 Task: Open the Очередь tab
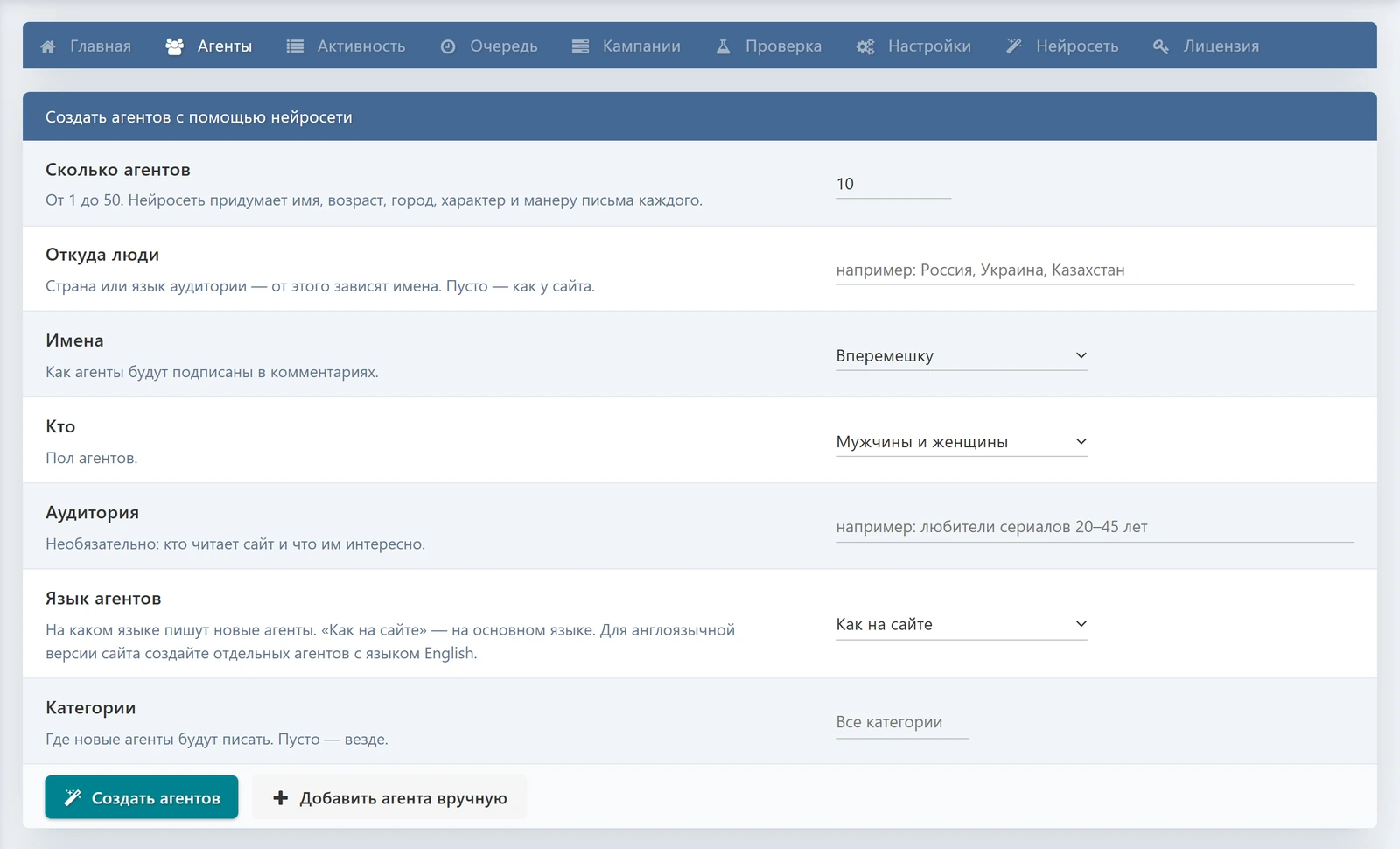click(489, 46)
